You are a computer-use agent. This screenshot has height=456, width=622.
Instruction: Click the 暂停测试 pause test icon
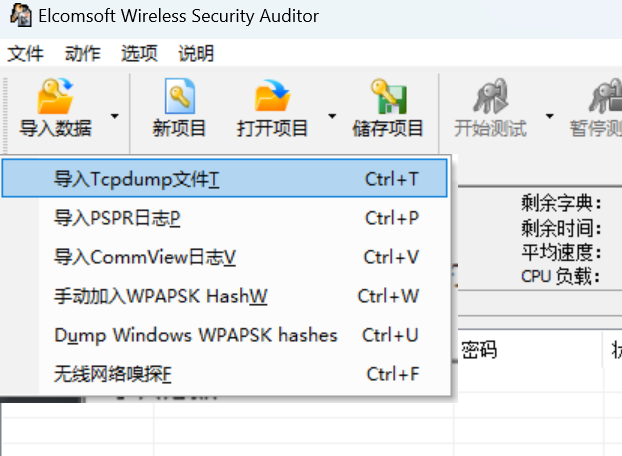tap(605, 96)
